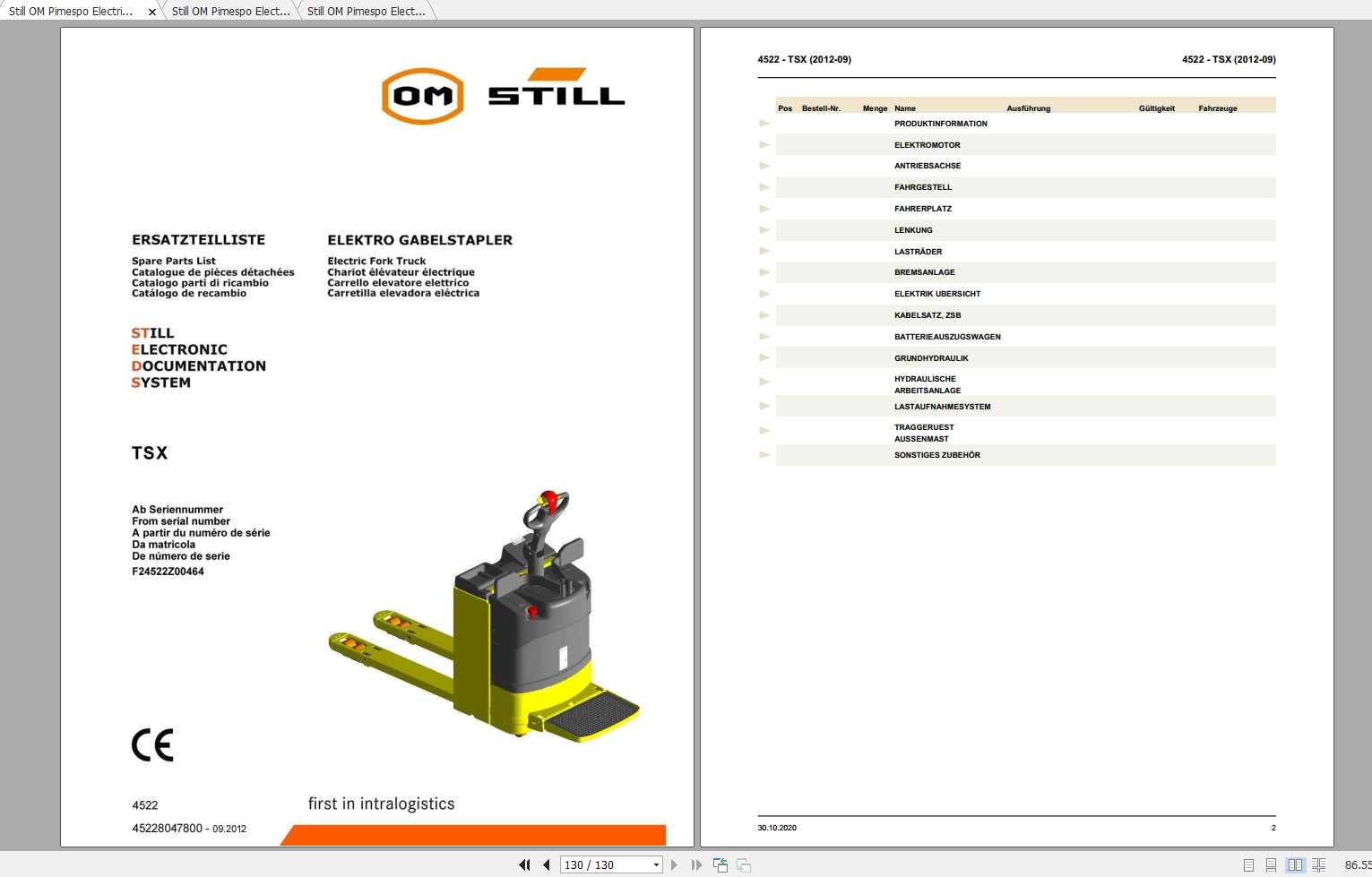This screenshot has width=1372, height=877.
Task: Click the KABELSATZ, ZSB entry
Action: [x=928, y=315]
